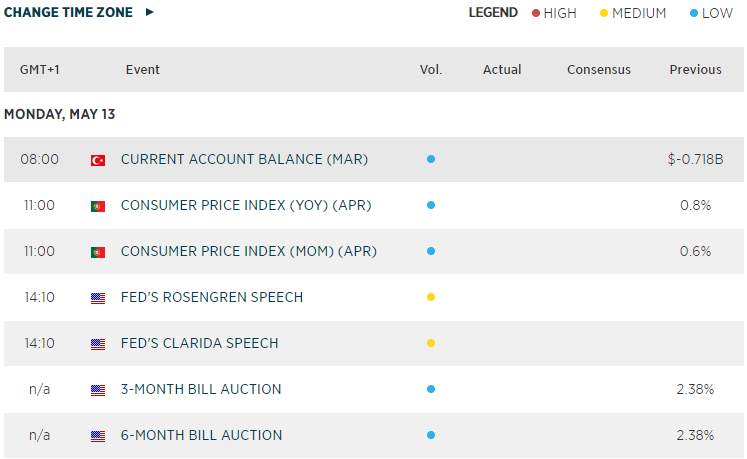Click the previous value 2.38% for 6-Month Bill
Screen dimensions: 747x459
[x=695, y=435]
